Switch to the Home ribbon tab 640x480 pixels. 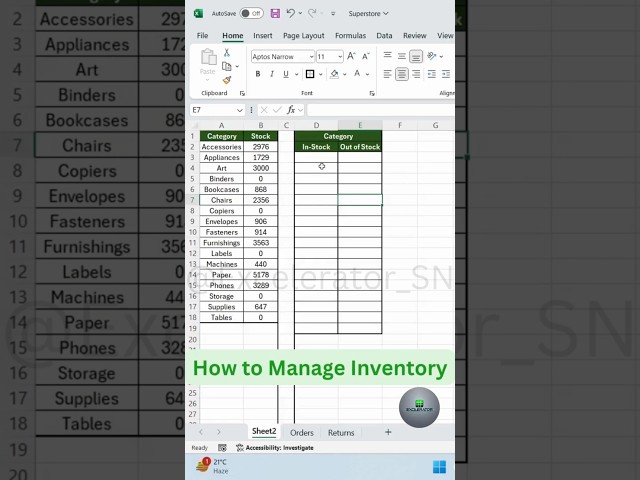click(233, 36)
